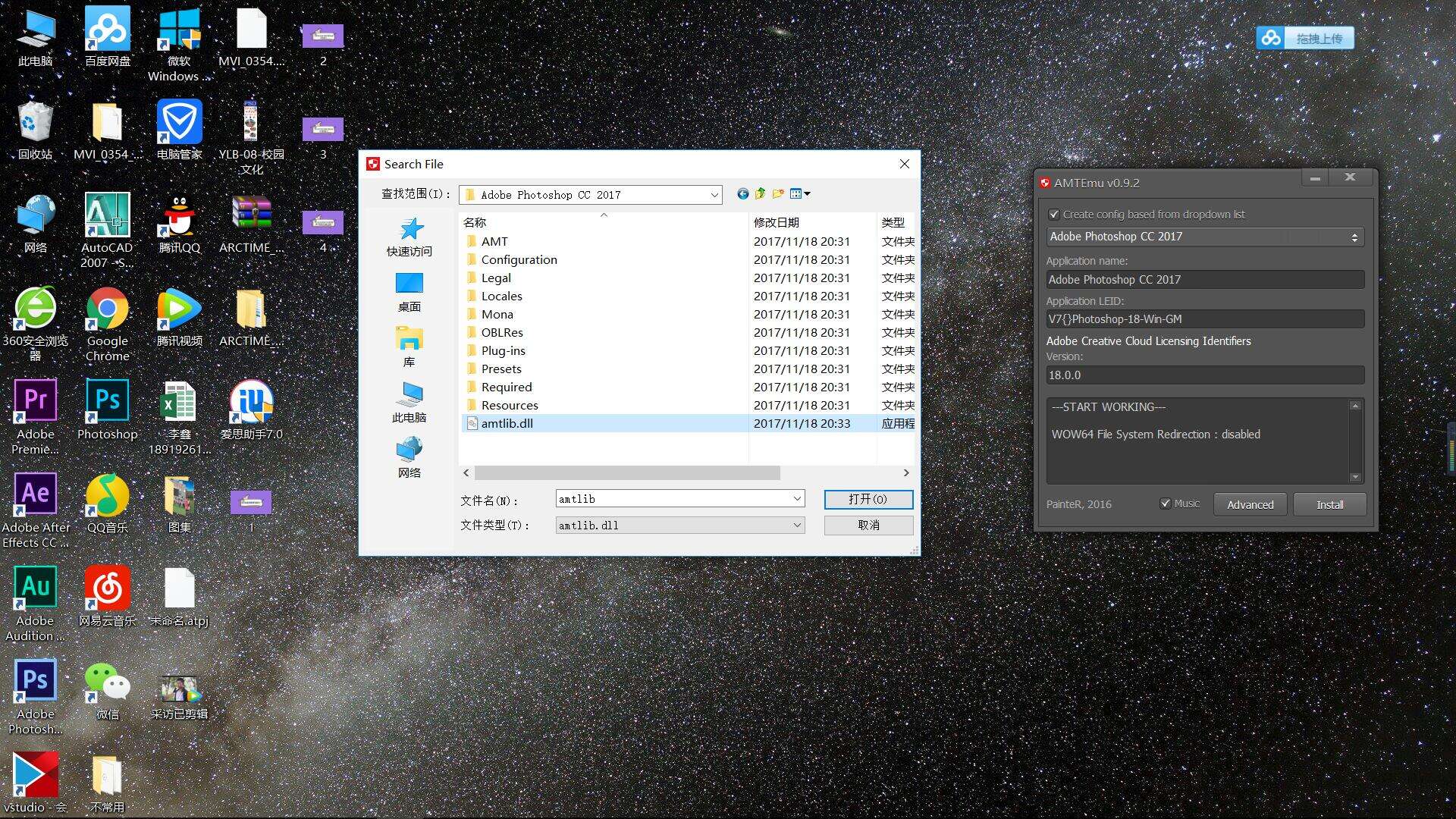Click the Application LEID input field

[1205, 319]
